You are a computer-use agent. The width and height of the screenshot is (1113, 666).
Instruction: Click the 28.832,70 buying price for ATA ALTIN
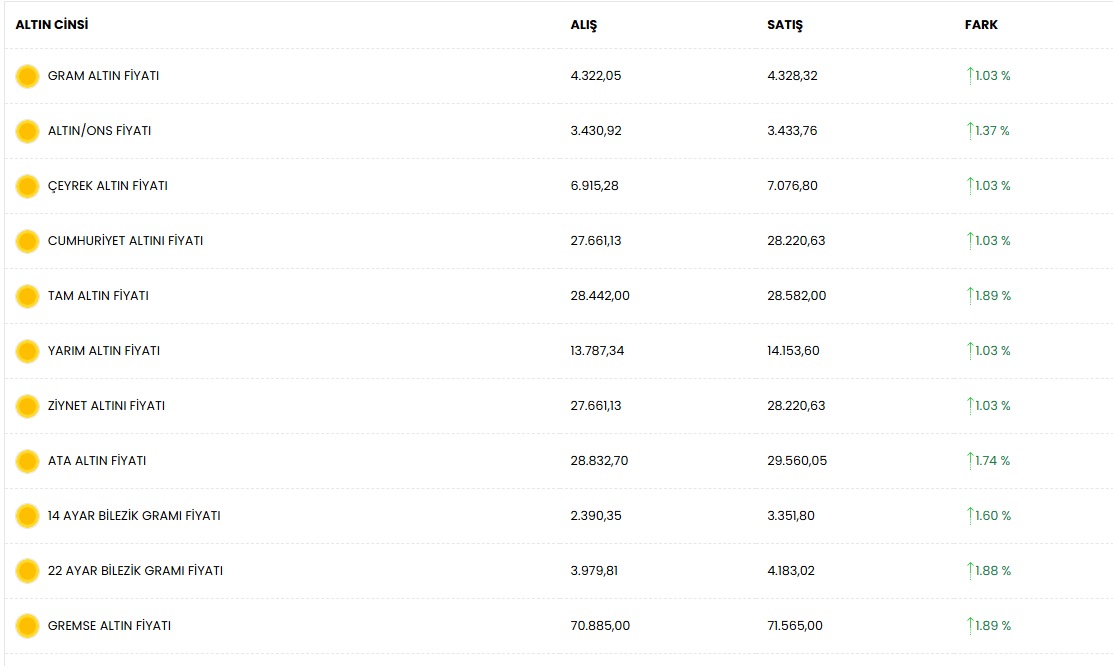(x=599, y=461)
